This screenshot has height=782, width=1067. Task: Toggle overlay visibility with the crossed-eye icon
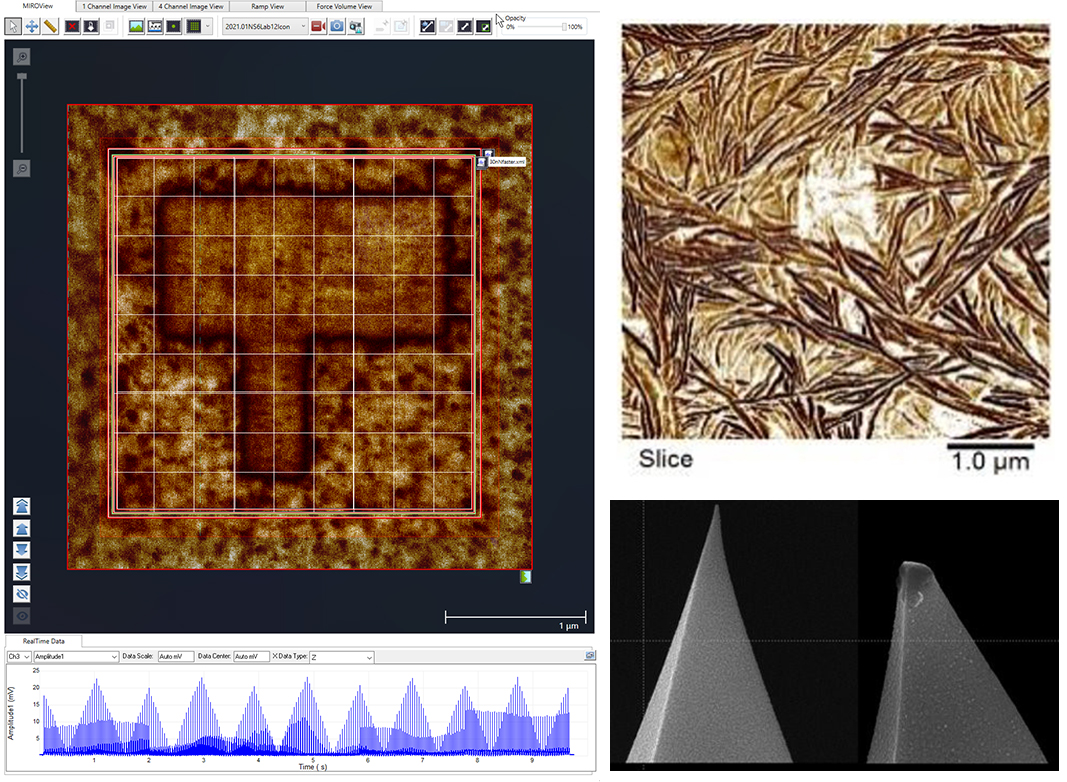point(21,592)
